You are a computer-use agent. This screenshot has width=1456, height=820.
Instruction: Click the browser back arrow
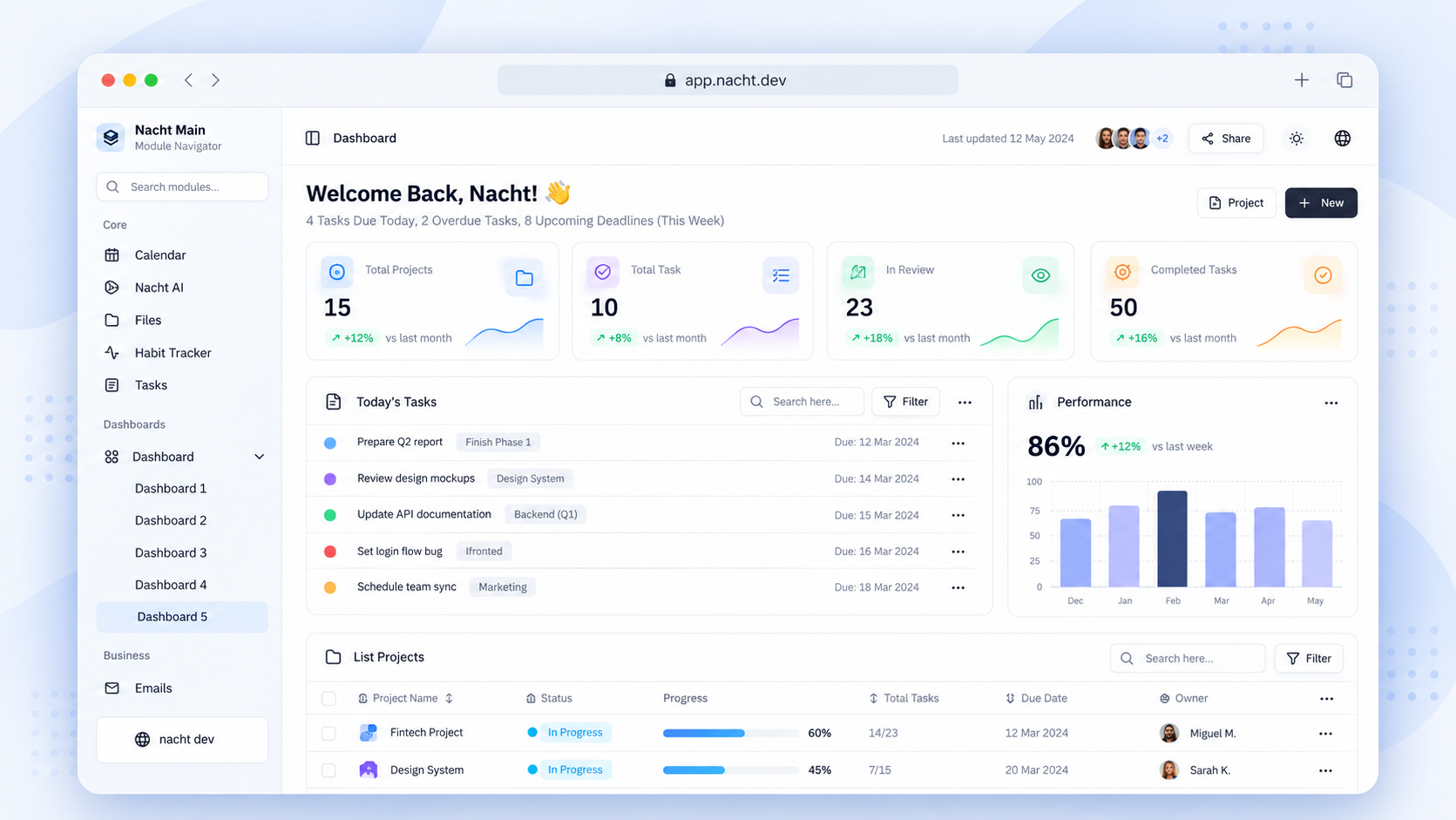pos(188,80)
